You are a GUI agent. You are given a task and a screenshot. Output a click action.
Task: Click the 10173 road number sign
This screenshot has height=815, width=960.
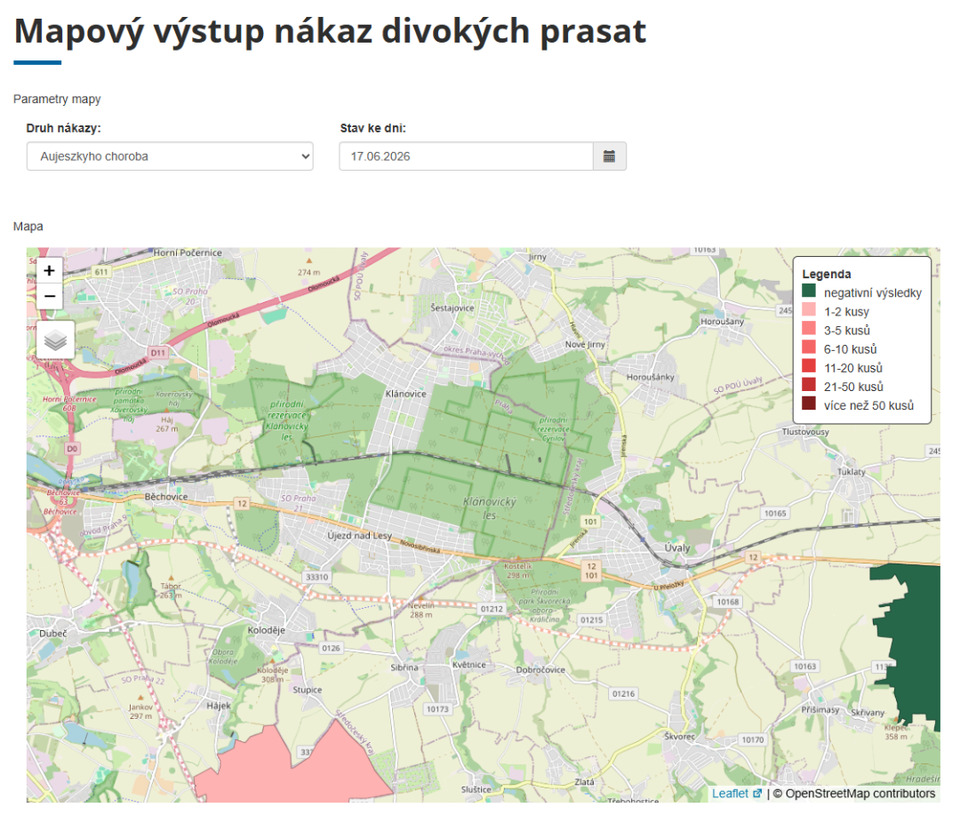437,709
